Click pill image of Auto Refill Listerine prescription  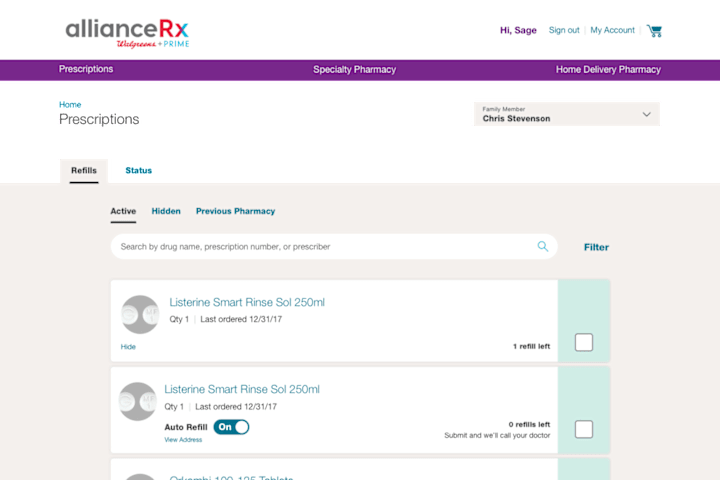coord(138,401)
